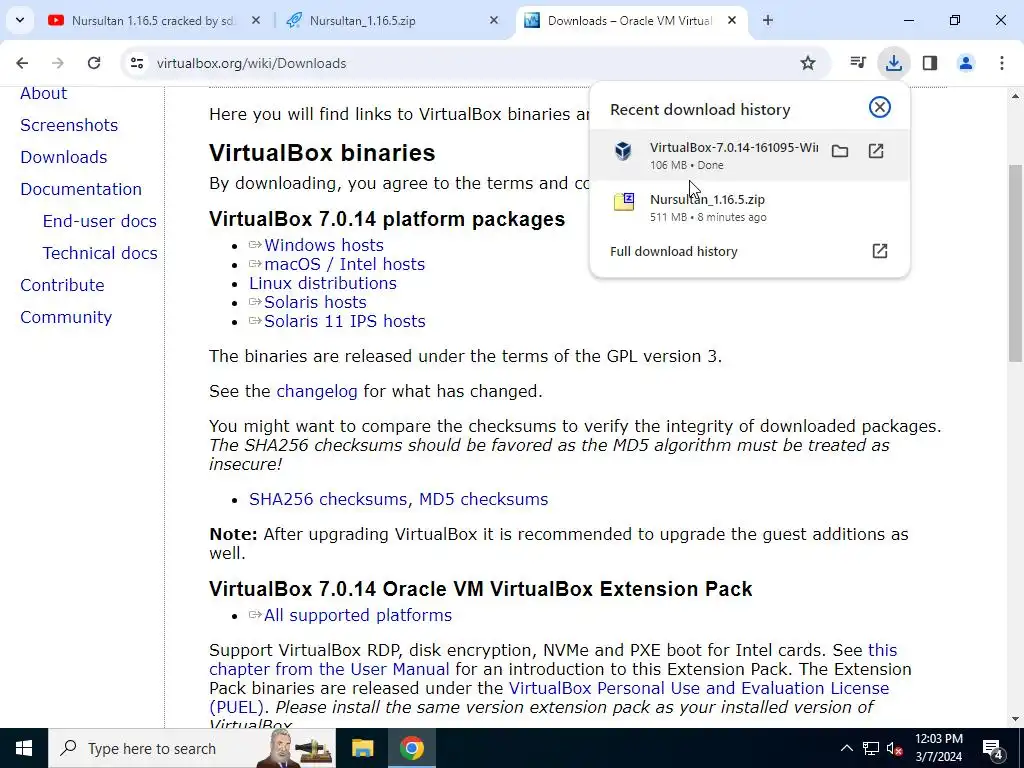The height and width of the screenshot is (768, 1024).
Task: Open the Contribute page
Action: (x=62, y=285)
